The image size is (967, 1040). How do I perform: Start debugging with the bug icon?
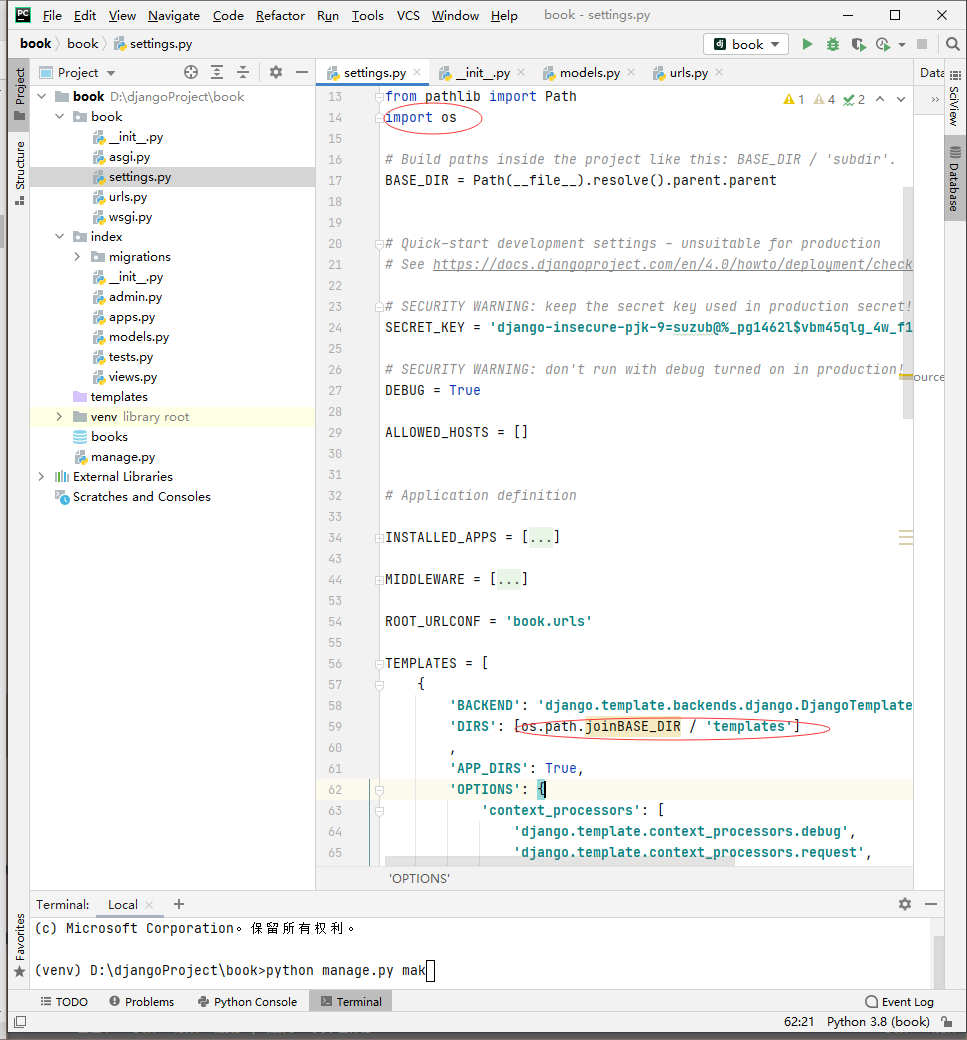coord(833,44)
